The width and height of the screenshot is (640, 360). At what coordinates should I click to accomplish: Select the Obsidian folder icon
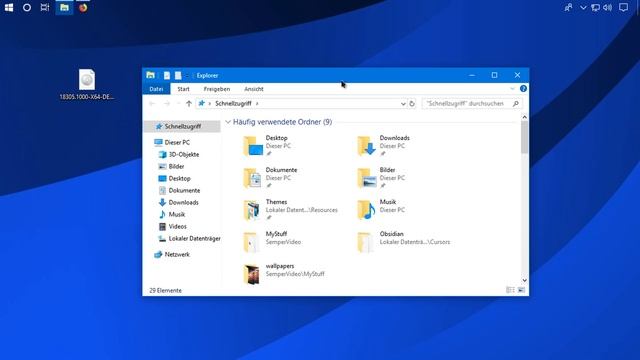pos(365,242)
